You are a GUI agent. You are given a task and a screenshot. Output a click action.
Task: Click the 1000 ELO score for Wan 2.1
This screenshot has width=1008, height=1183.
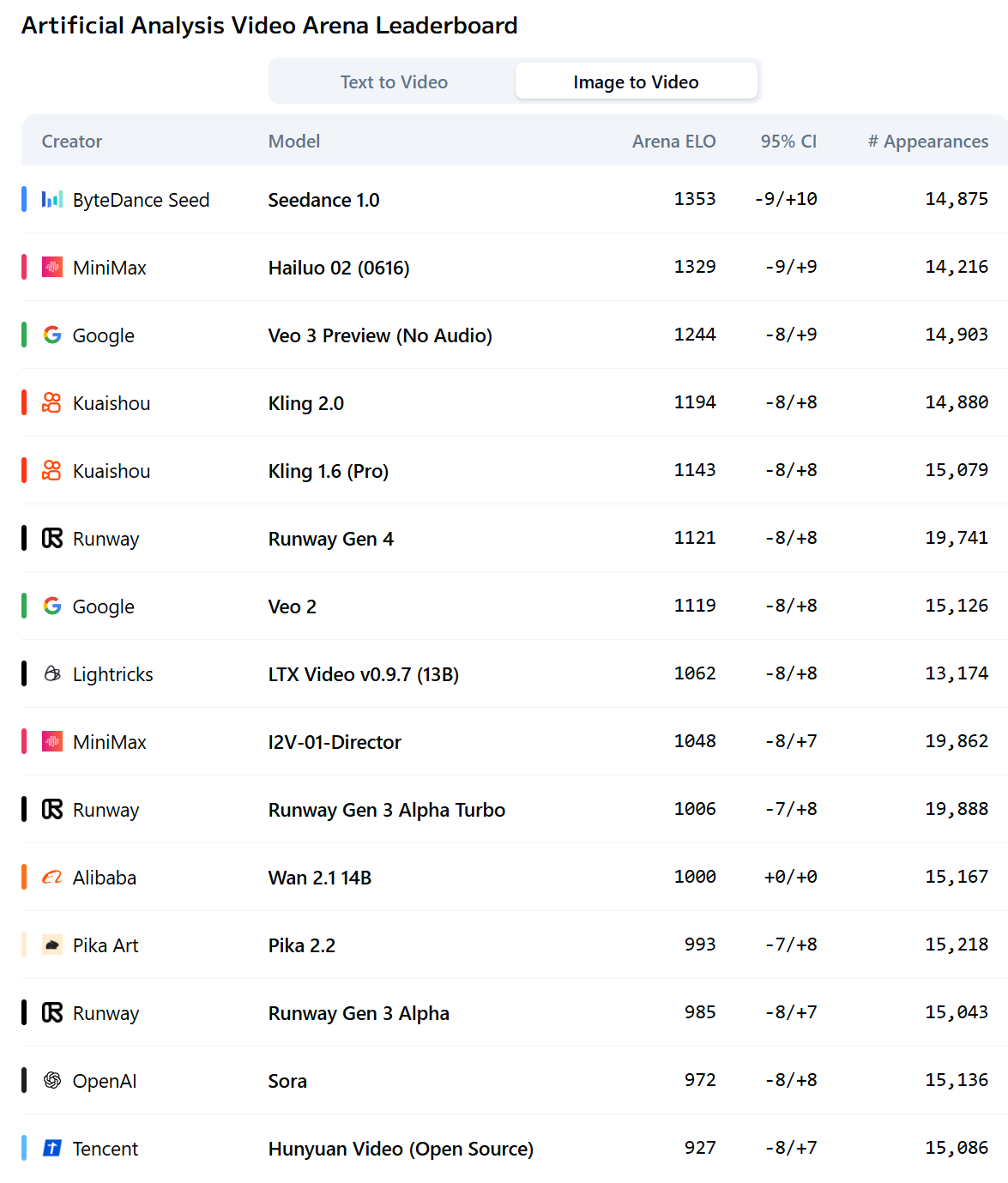tap(695, 877)
